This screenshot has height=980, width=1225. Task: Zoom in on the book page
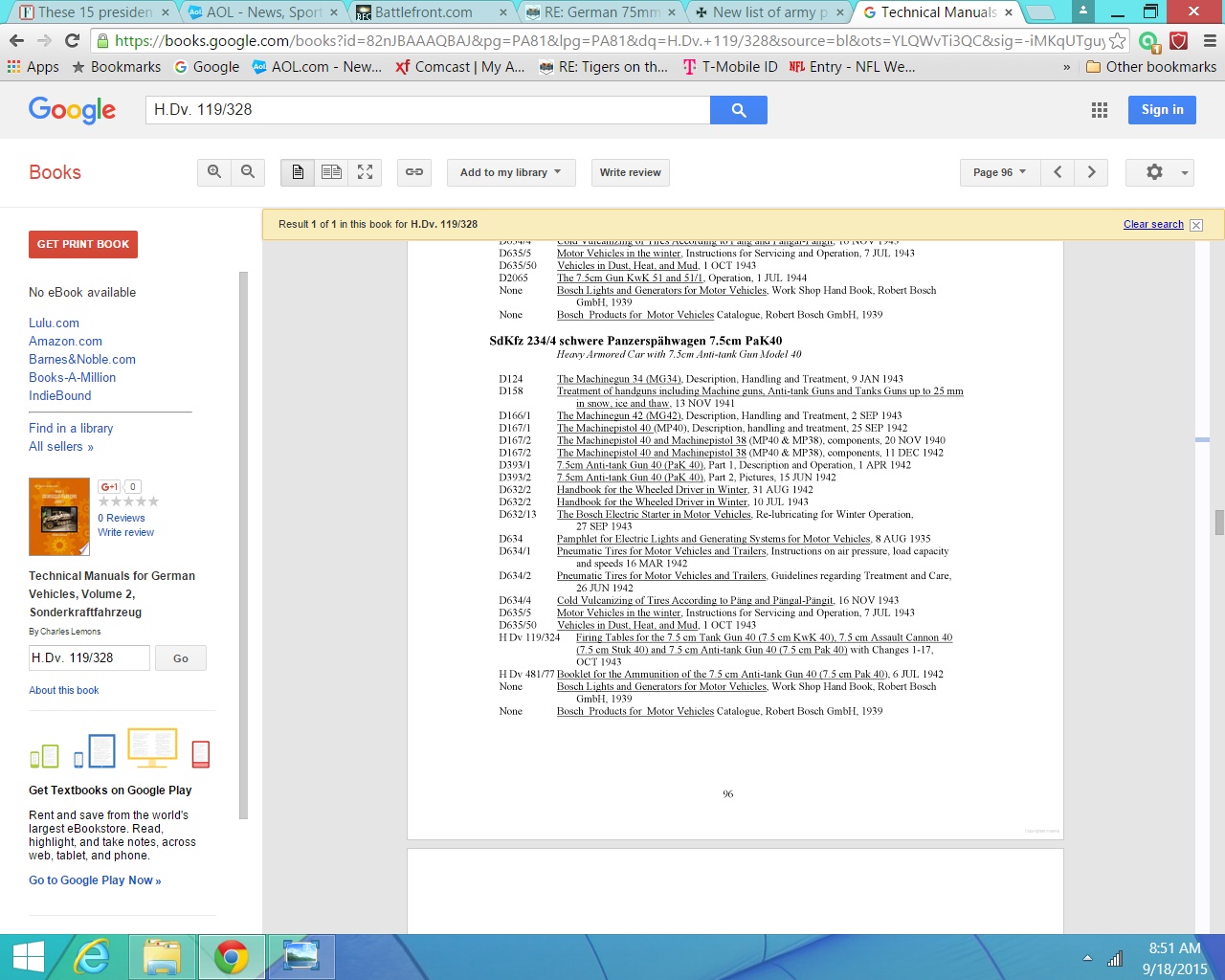point(214,172)
